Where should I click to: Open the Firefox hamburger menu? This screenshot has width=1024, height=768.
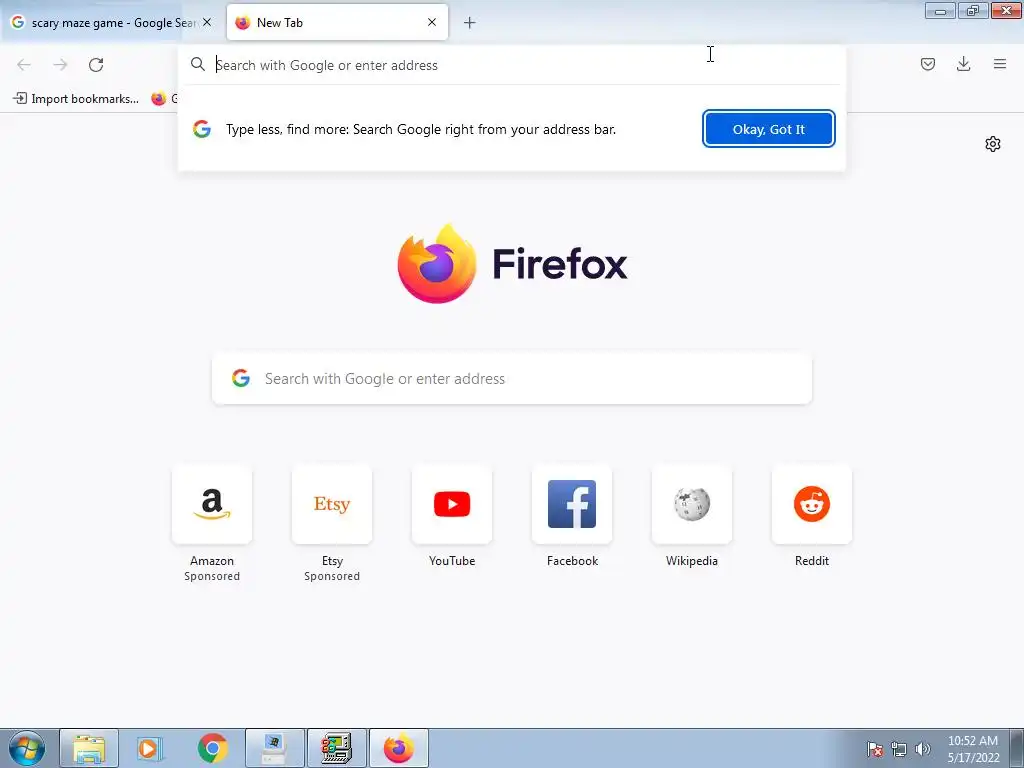(1000, 64)
